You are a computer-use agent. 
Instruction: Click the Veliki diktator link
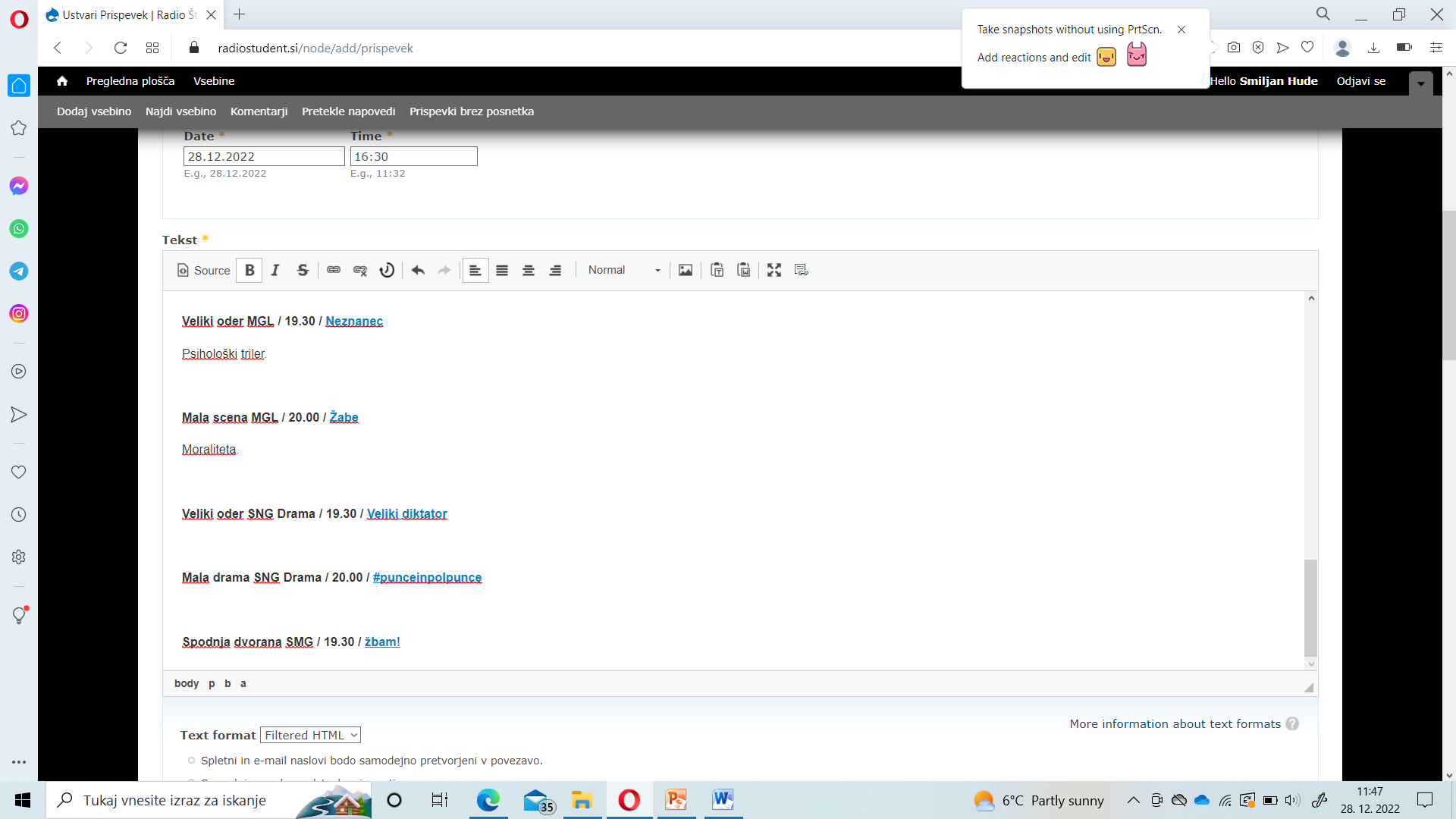pos(407,514)
